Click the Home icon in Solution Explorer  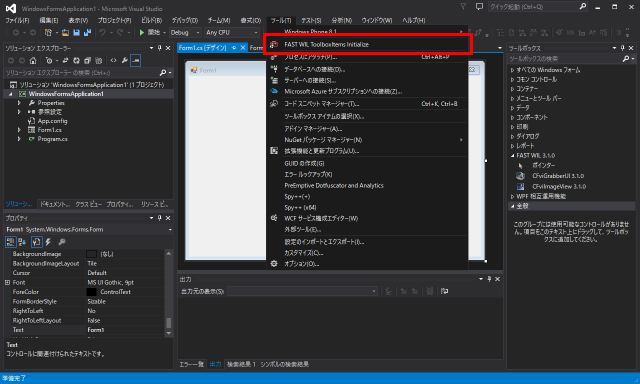coord(33,60)
